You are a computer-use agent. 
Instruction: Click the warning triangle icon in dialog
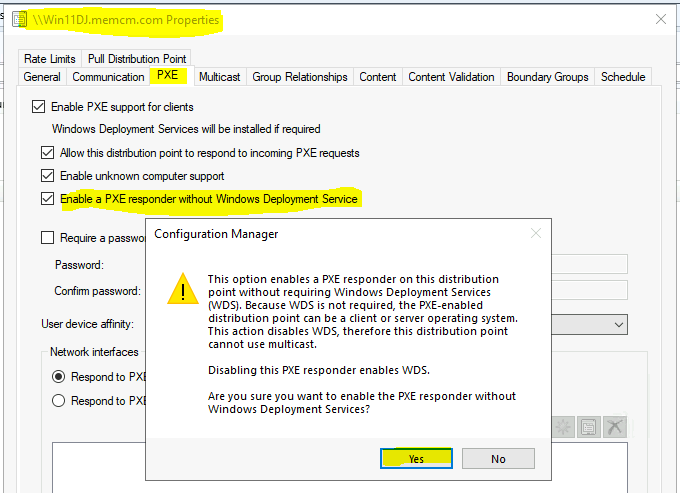(183, 289)
